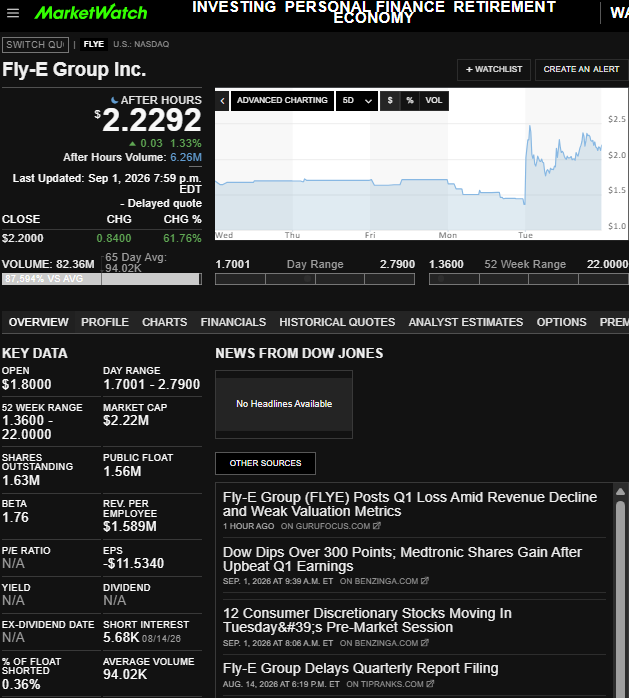This screenshot has width=629, height=698.
Task: Read Fly-E Group Posts Q1 Loss article
Action: 410,504
